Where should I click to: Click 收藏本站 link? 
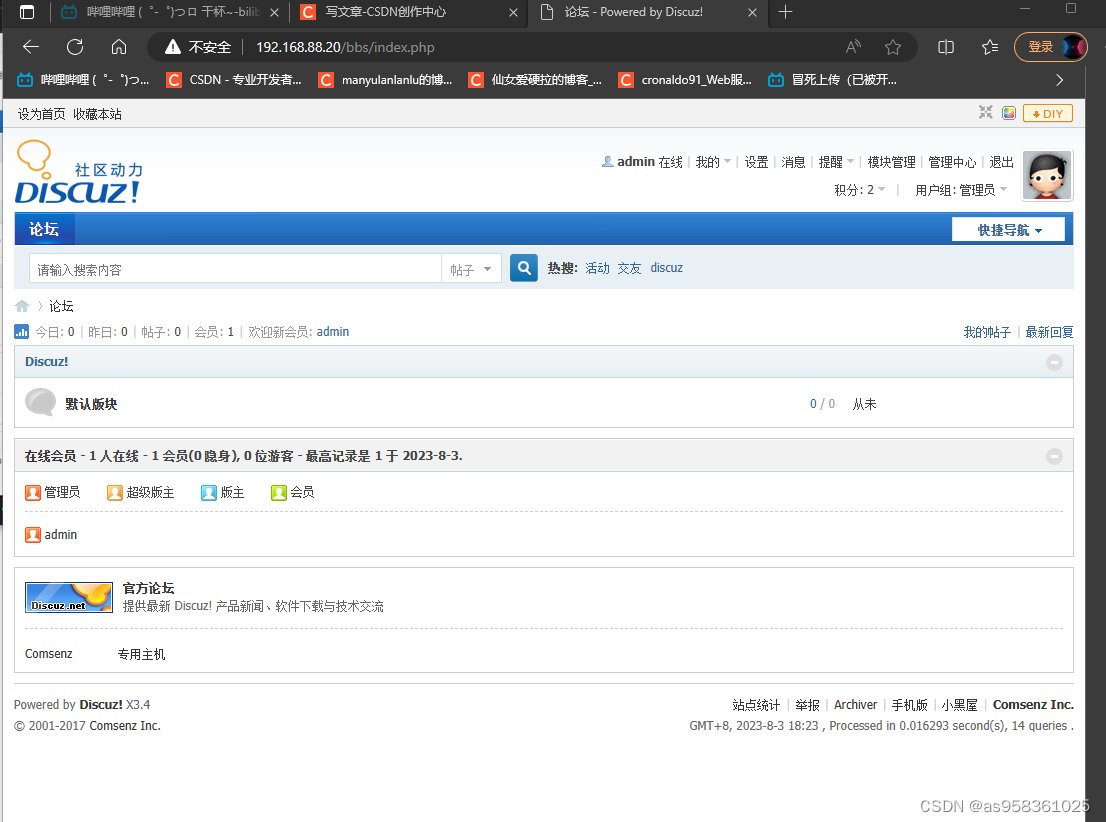point(97,114)
